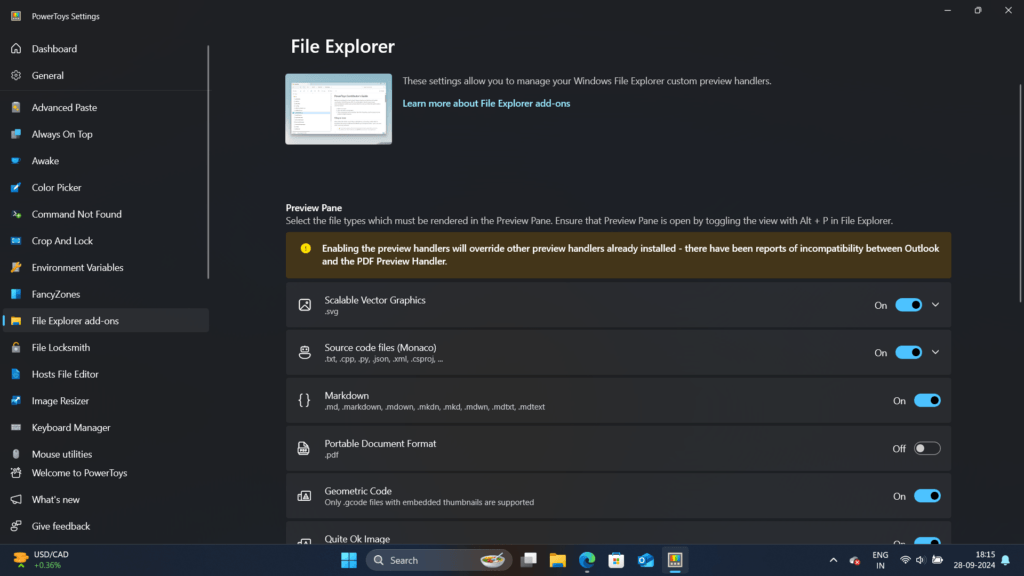
Task: Open Learn more about File Explorer add-ons
Action: (x=486, y=103)
